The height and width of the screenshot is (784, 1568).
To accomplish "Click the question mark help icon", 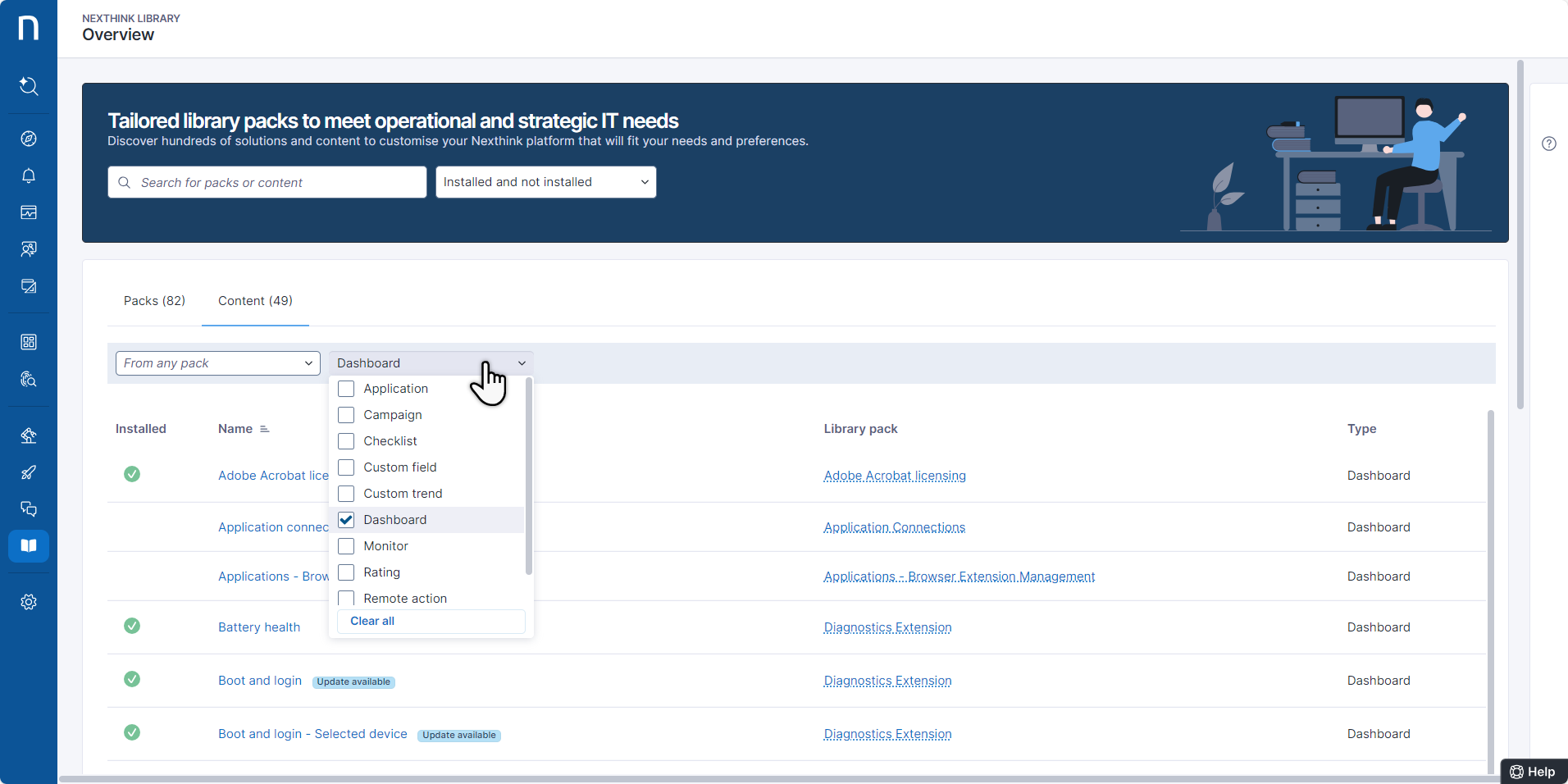I will click(x=1548, y=144).
